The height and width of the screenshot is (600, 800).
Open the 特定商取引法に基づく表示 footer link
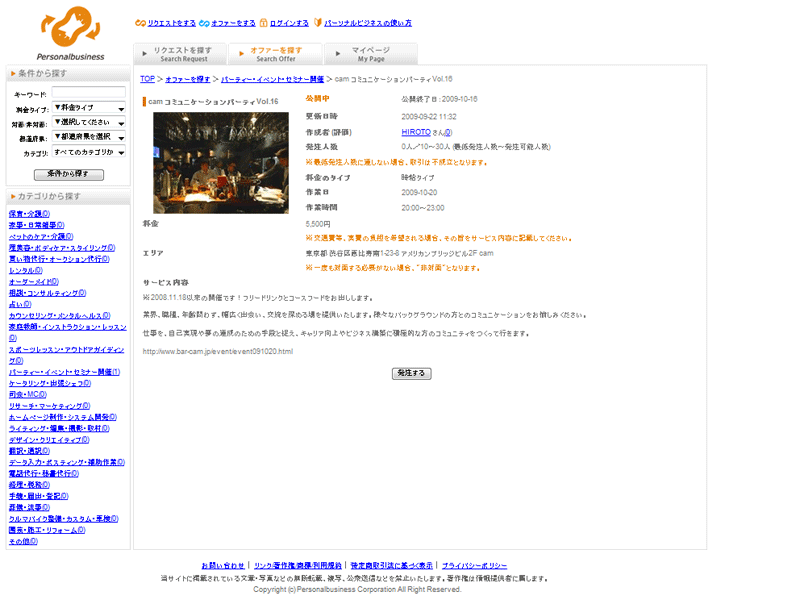coord(391,565)
